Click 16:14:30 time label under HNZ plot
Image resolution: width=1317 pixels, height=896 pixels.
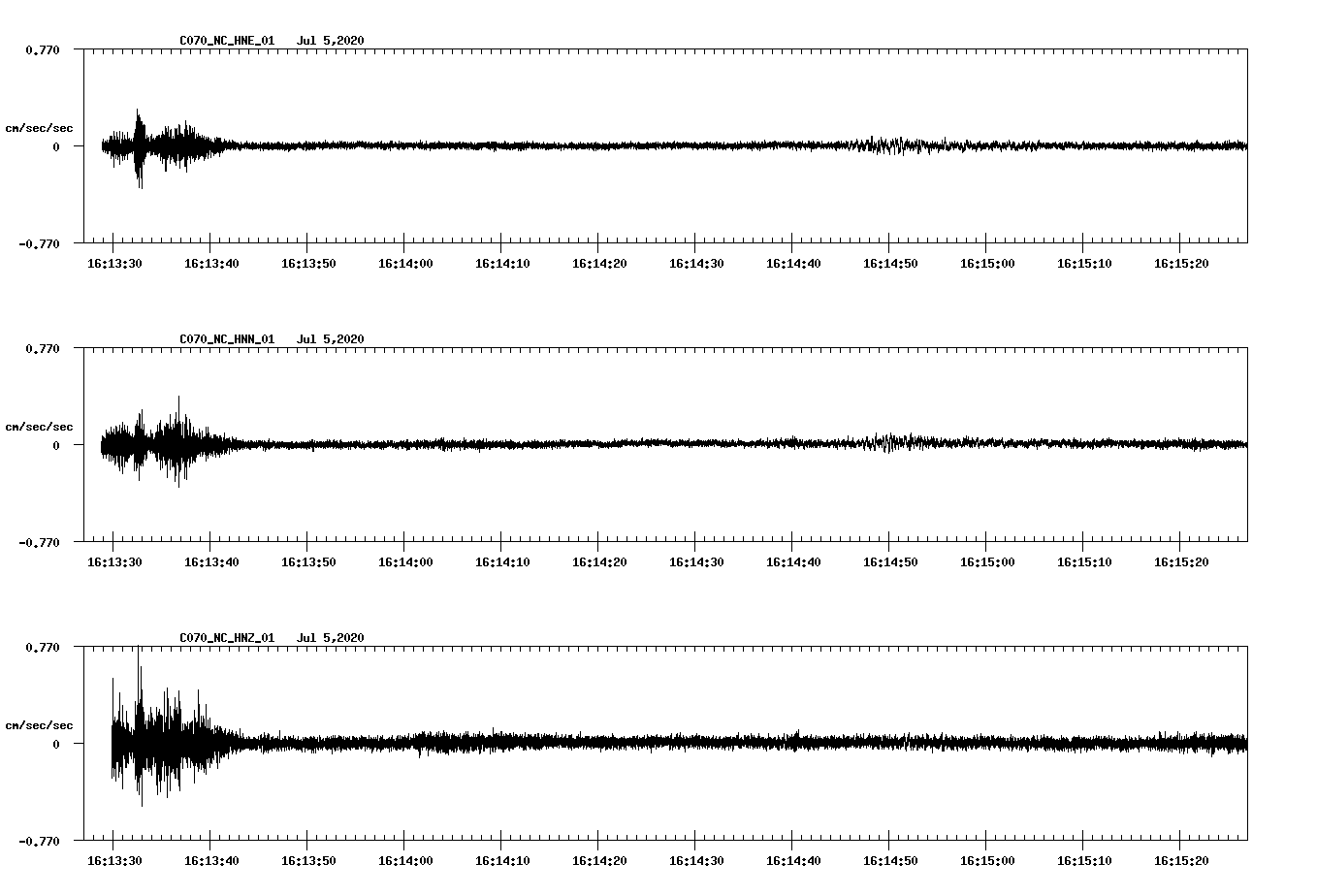[696, 860]
